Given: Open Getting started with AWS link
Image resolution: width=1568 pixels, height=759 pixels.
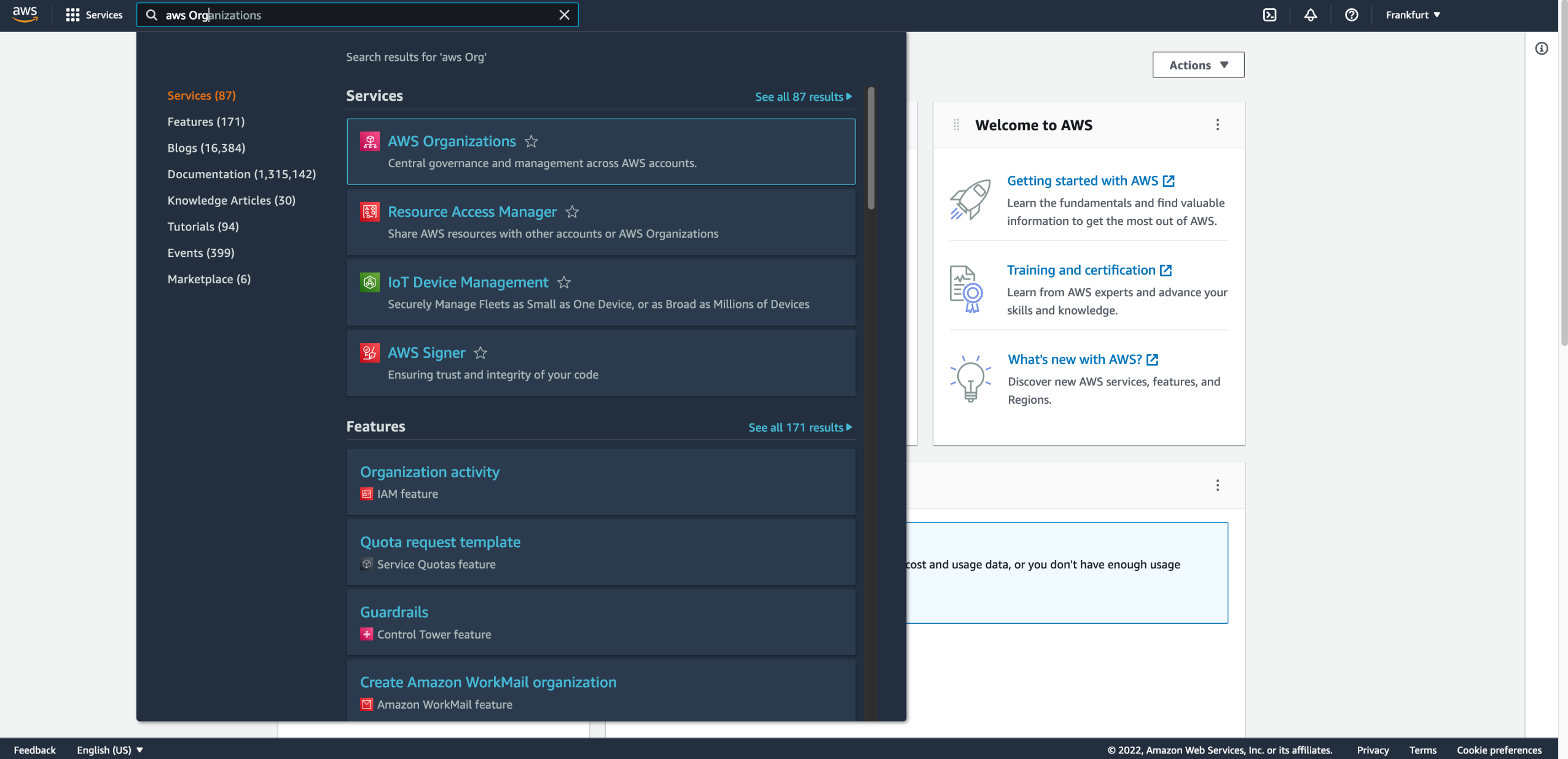Looking at the screenshot, I should (1091, 181).
